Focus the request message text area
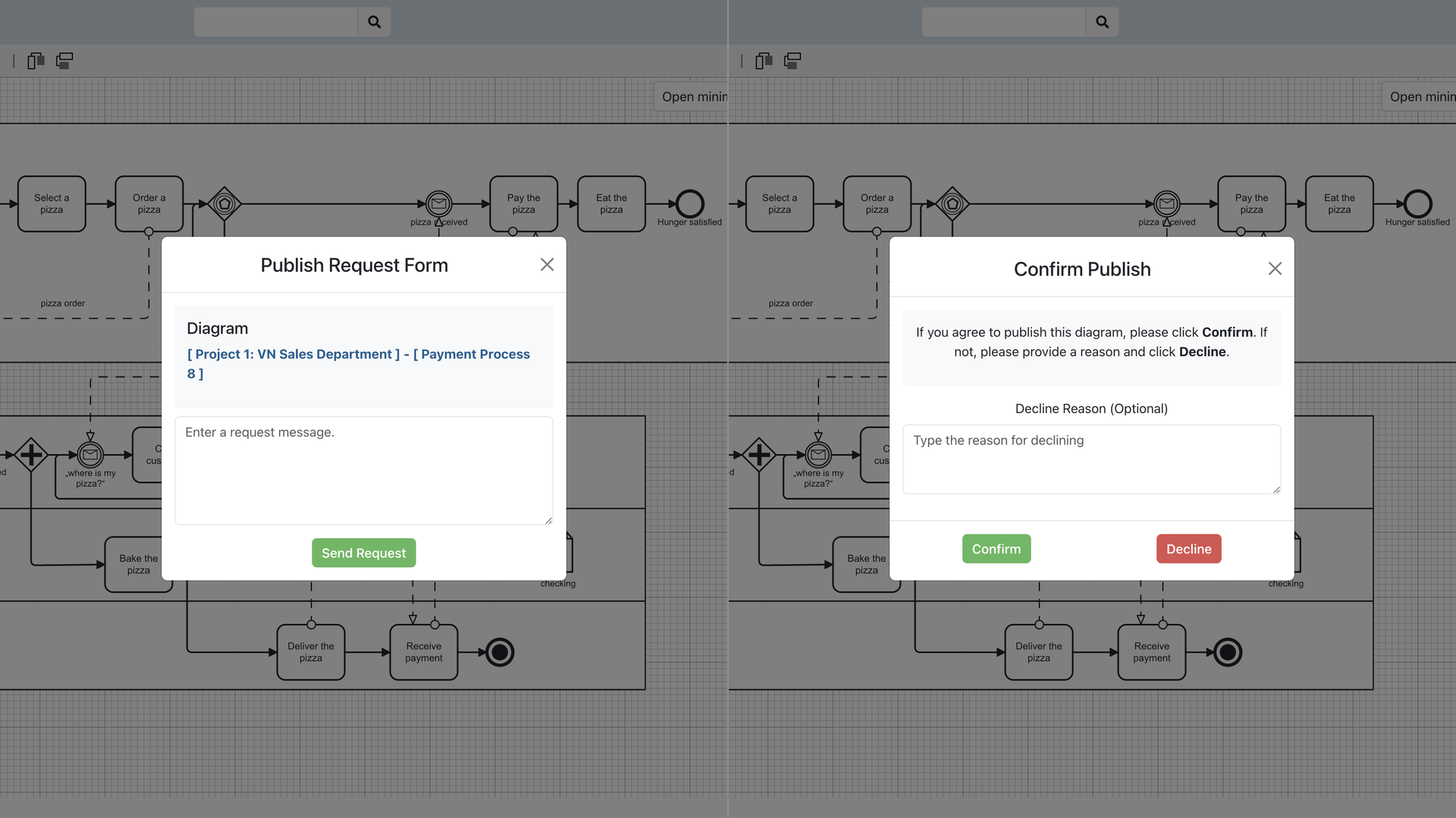The image size is (1456, 818). click(x=363, y=470)
